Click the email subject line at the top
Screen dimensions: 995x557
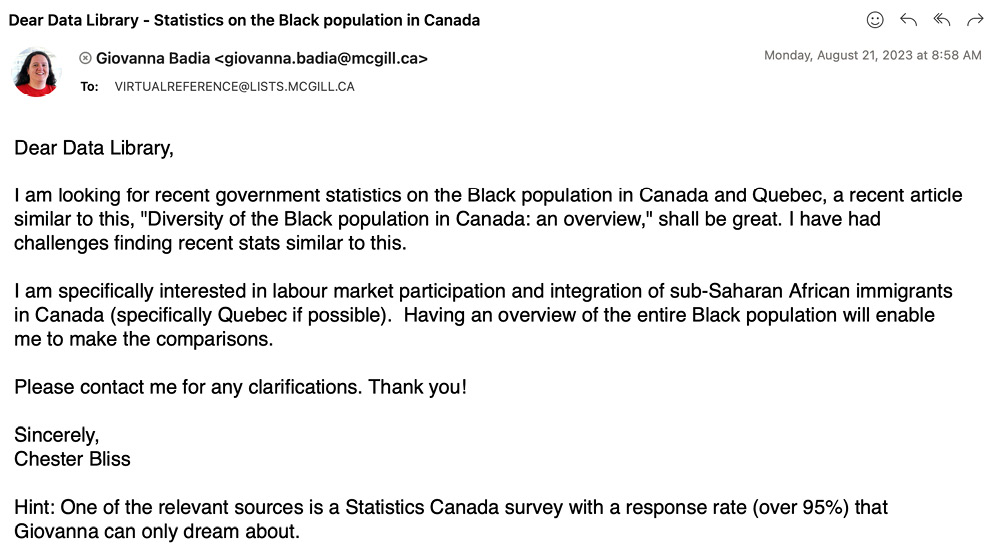pos(244,20)
